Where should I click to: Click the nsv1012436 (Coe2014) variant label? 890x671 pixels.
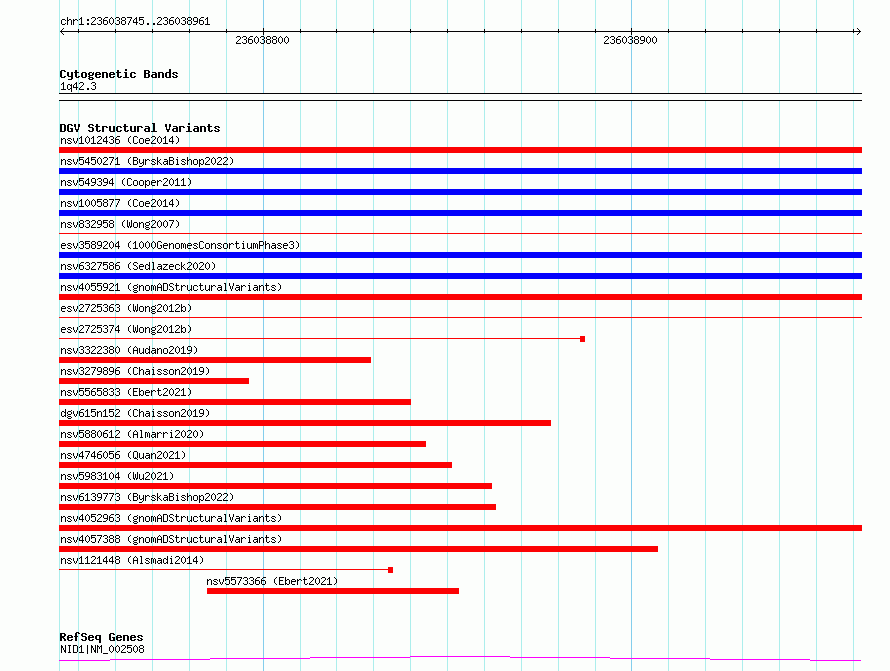click(120, 140)
